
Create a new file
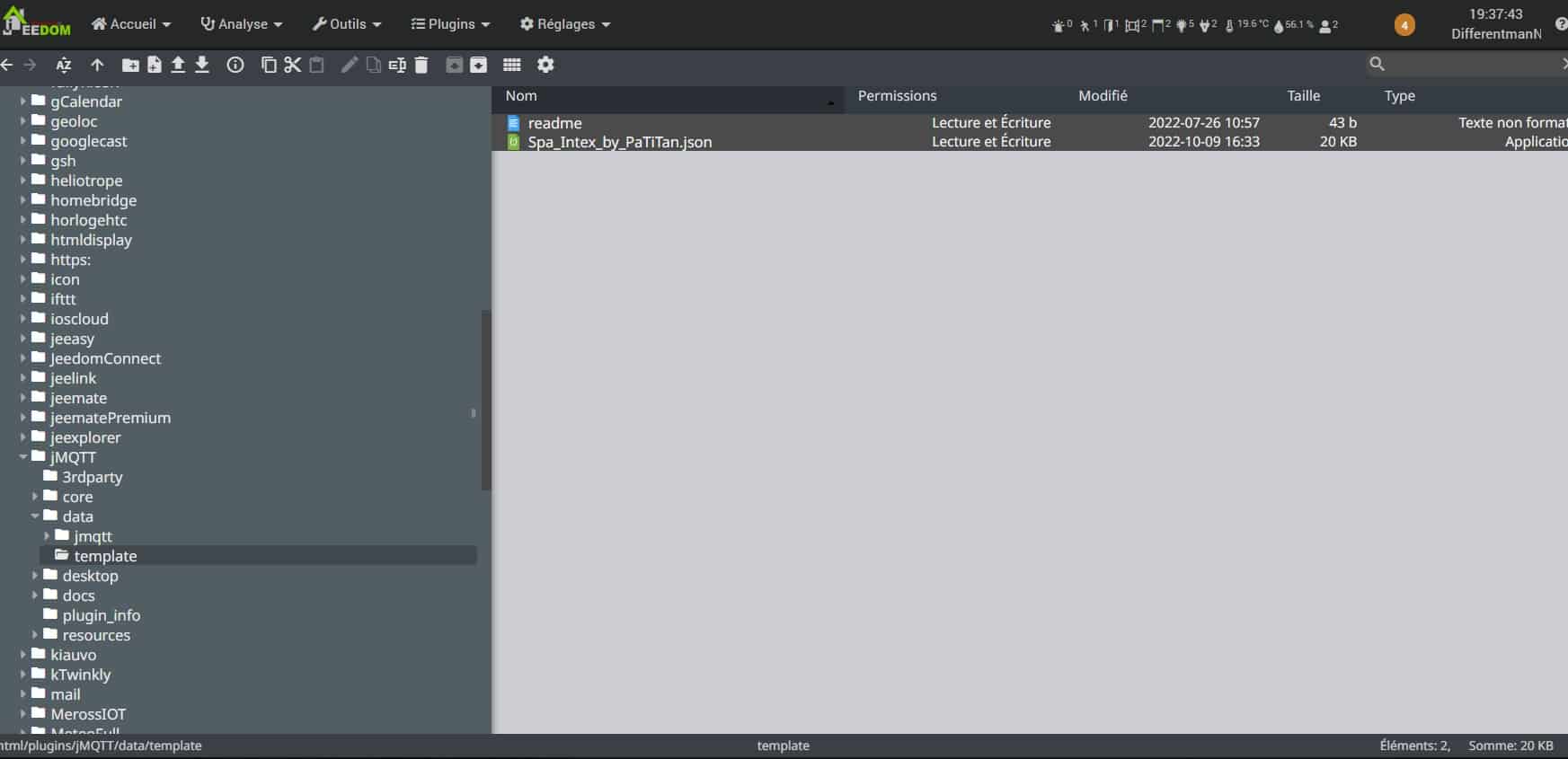[x=155, y=65]
